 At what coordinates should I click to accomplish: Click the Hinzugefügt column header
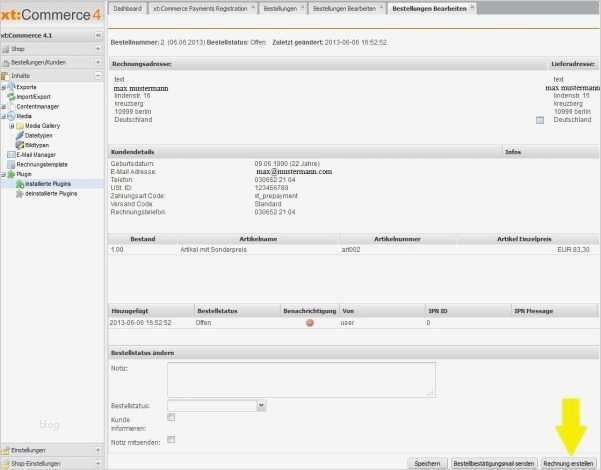tap(151, 311)
